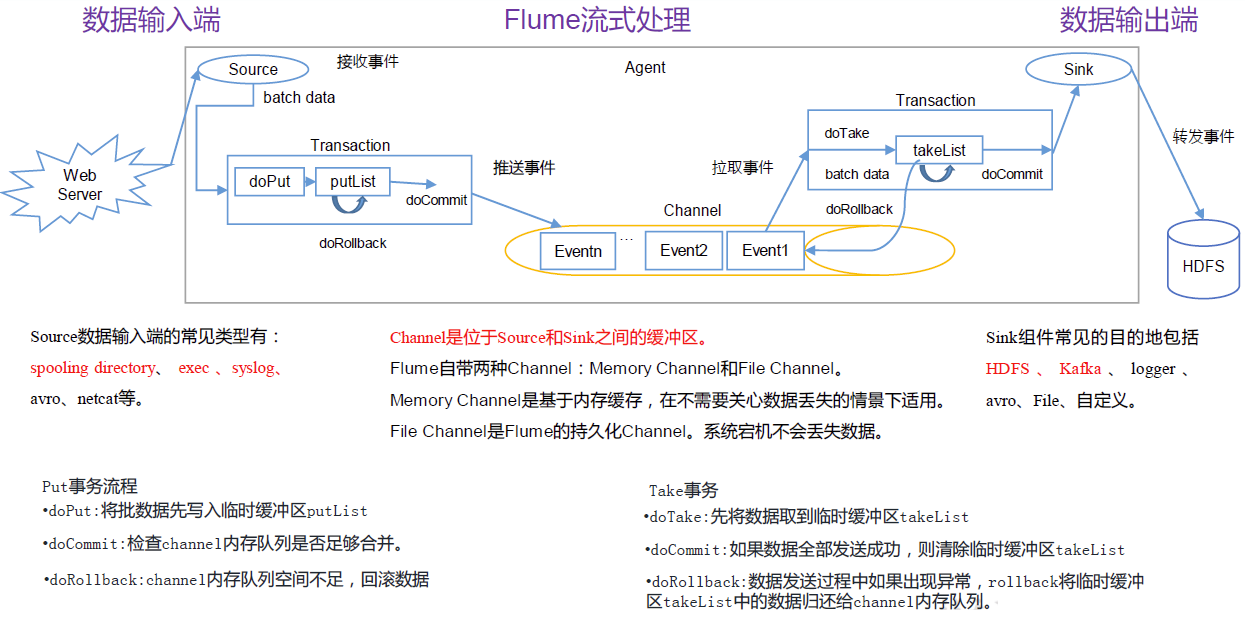The width and height of the screenshot is (1250, 620).
Task: Click the red "exec" text
Action: point(194,368)
